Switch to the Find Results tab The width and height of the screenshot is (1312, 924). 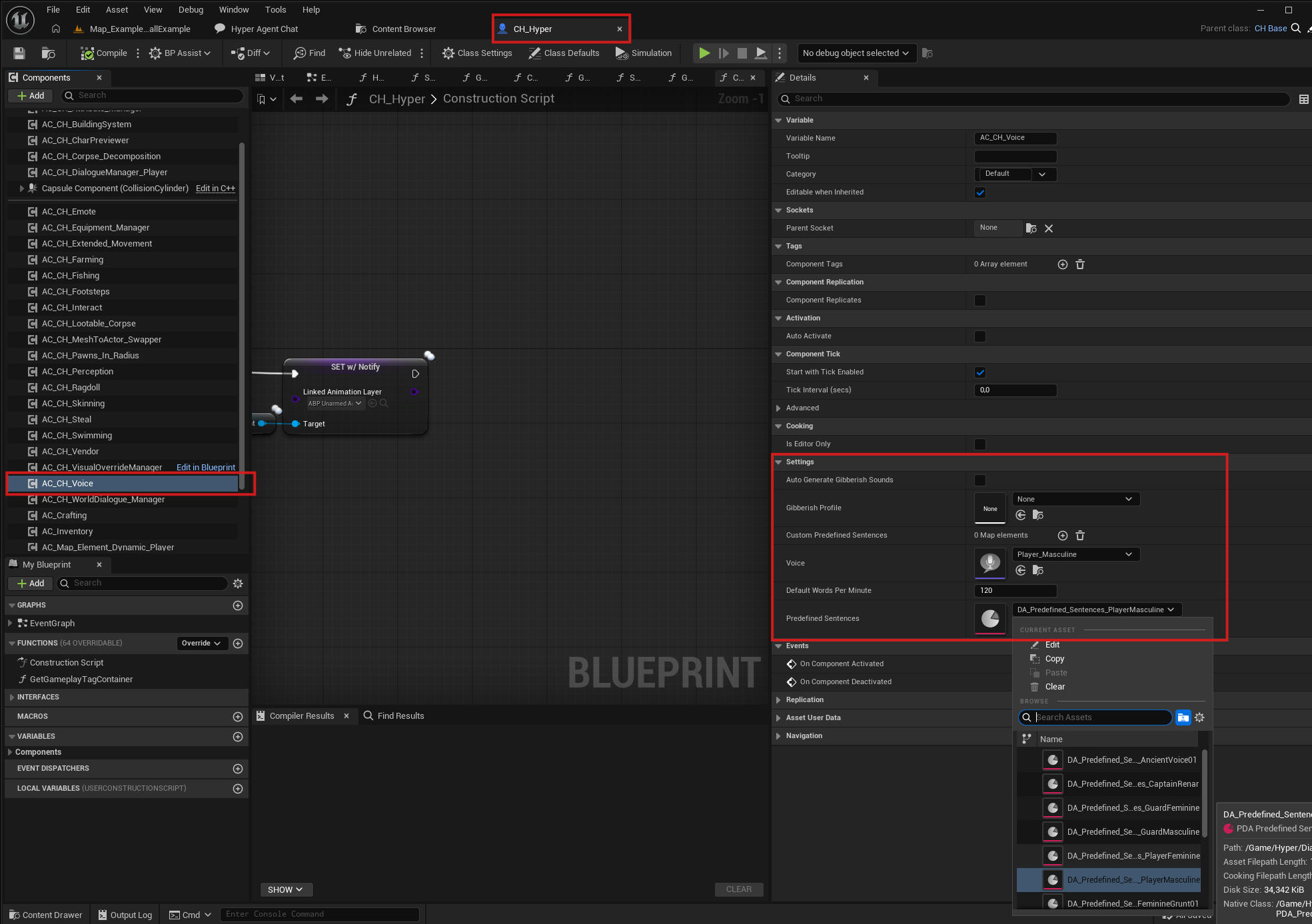(x=394, y=716)
